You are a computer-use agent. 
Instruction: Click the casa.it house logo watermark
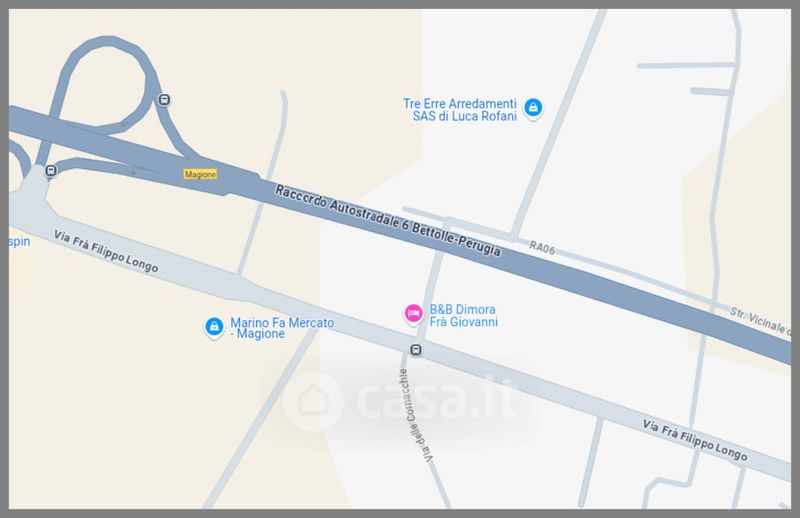313,401
